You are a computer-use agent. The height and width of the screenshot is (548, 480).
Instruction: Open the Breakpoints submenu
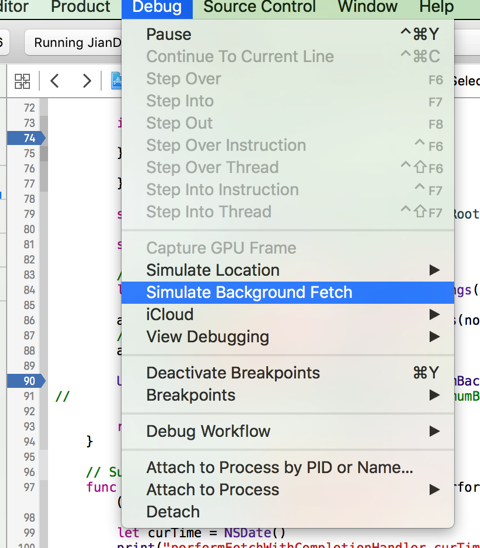coord(288,395)
